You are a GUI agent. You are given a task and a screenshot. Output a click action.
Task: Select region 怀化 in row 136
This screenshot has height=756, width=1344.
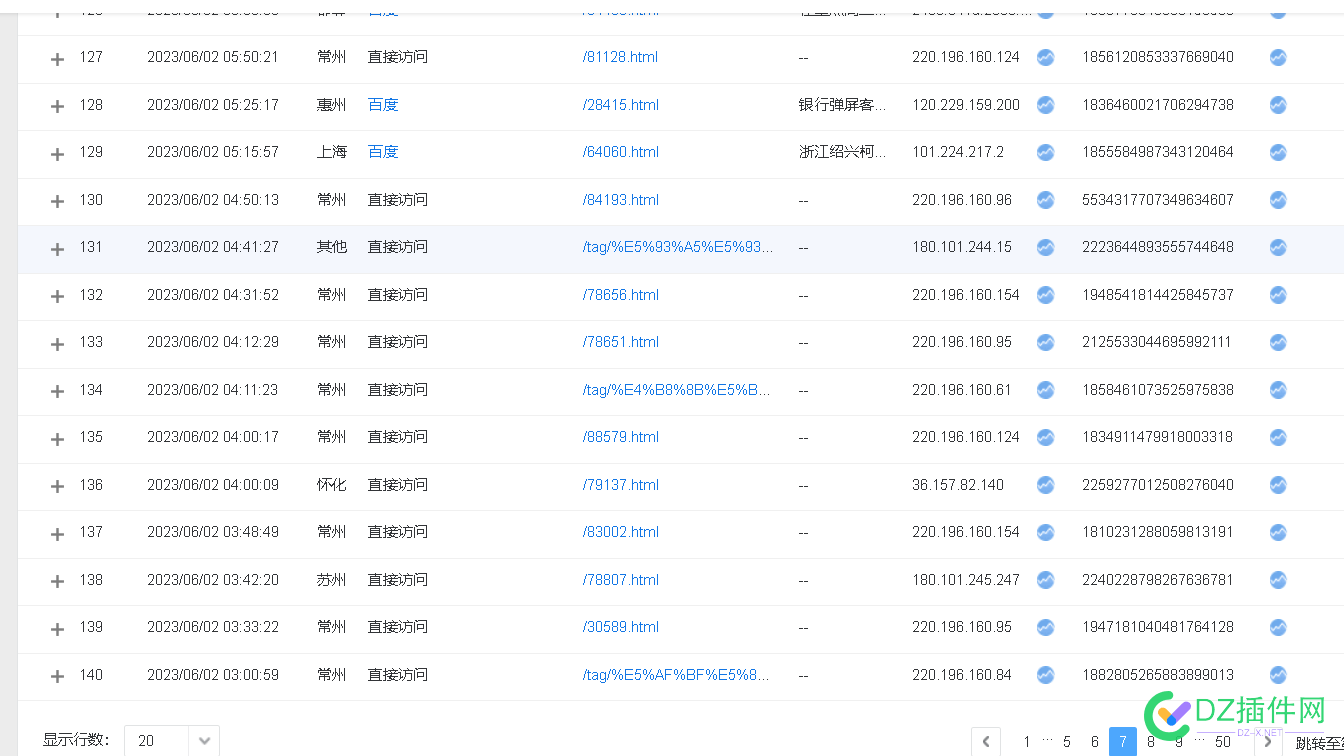(331, 485)
